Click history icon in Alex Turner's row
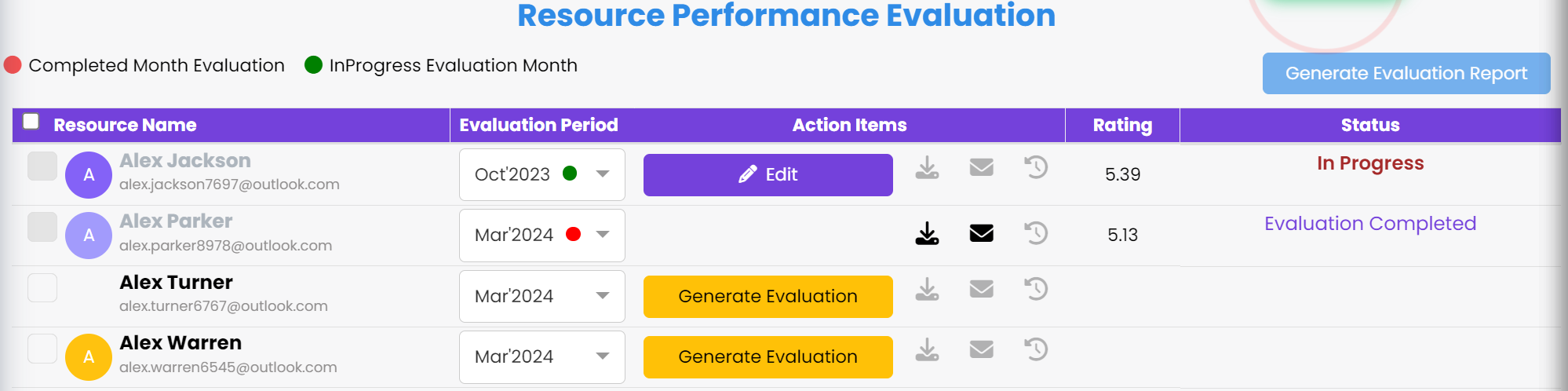The image size is (1568, 391). [1036, 289]
